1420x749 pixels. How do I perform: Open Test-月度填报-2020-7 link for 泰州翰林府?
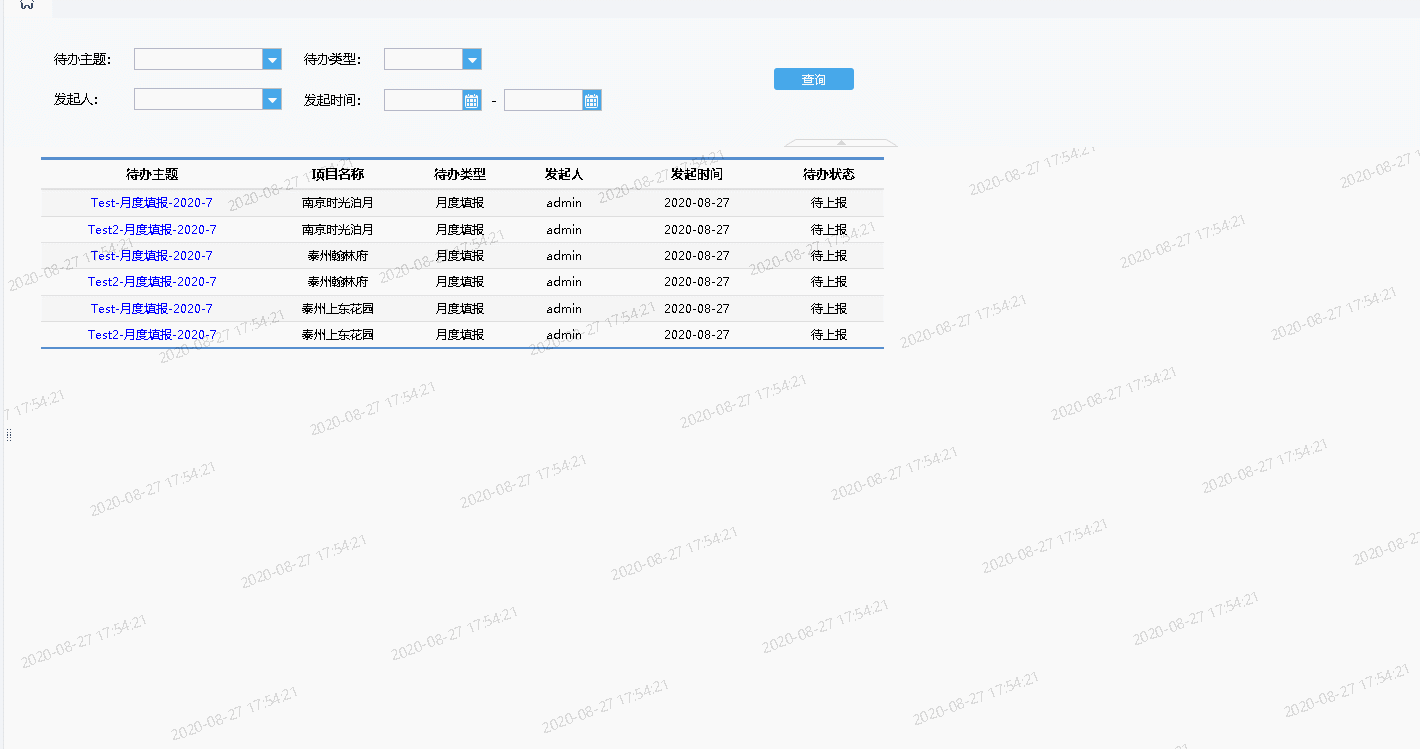coord(152,256)
